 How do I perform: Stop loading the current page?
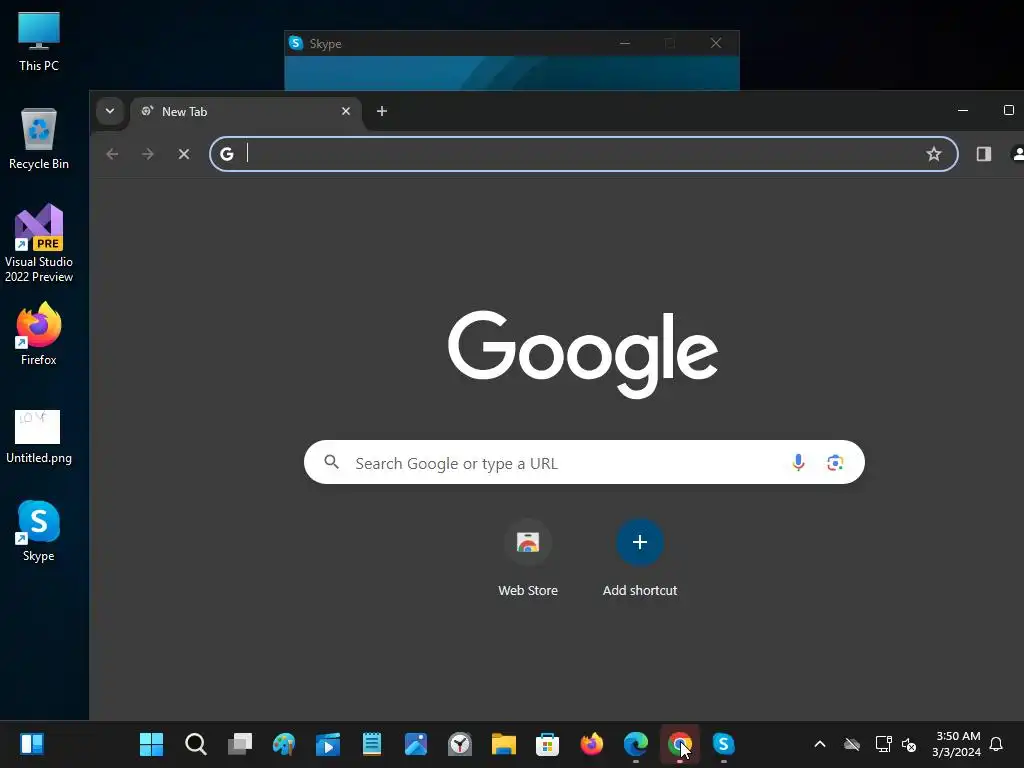point(184,154)
